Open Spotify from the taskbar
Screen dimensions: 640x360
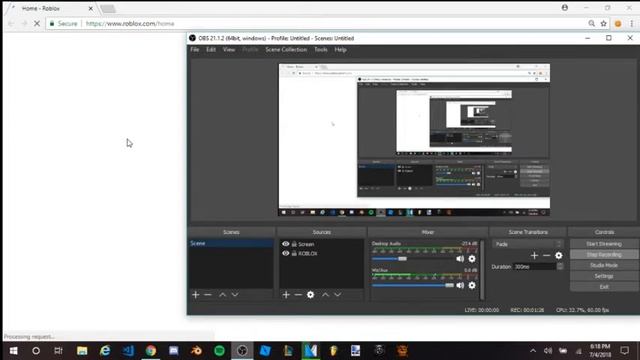pyautogui.click(x=219, y=351)
